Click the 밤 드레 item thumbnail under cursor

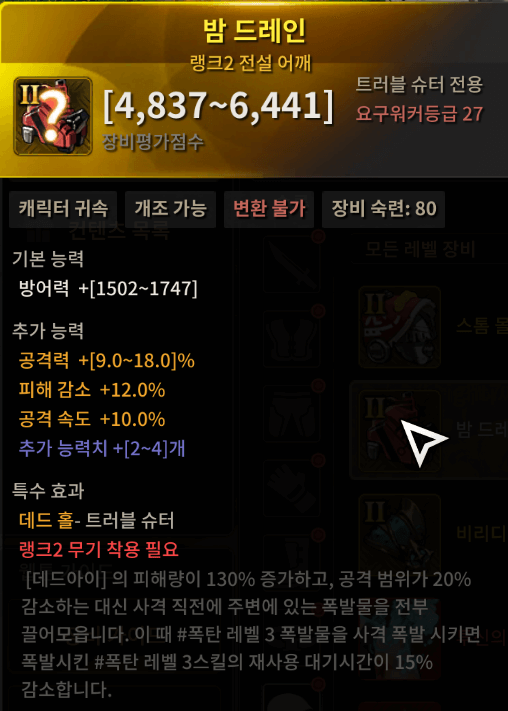point(400,431)
